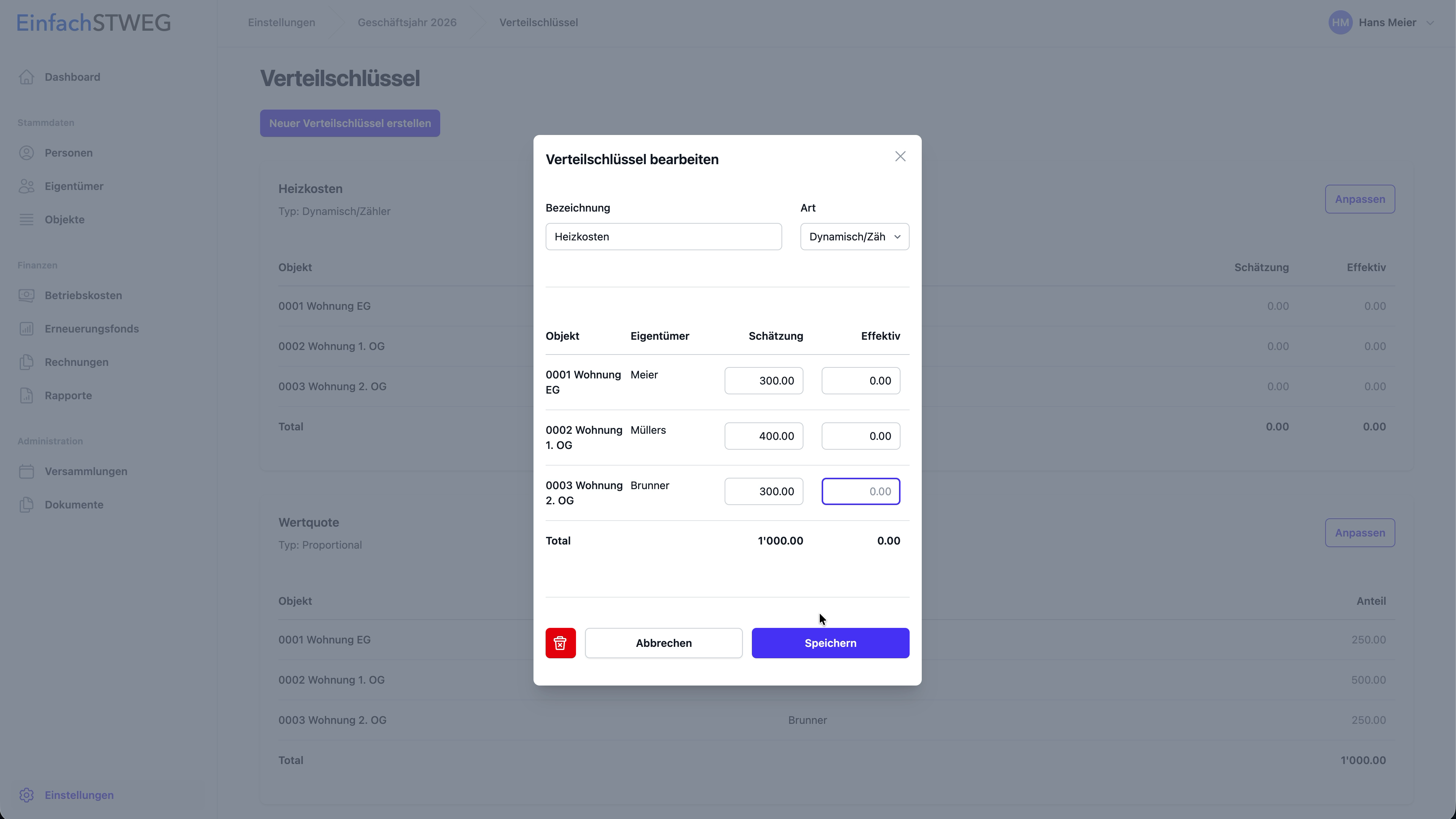Go to Geschäftsjahr 2026 breadcrumb

(x=406, y=23)
